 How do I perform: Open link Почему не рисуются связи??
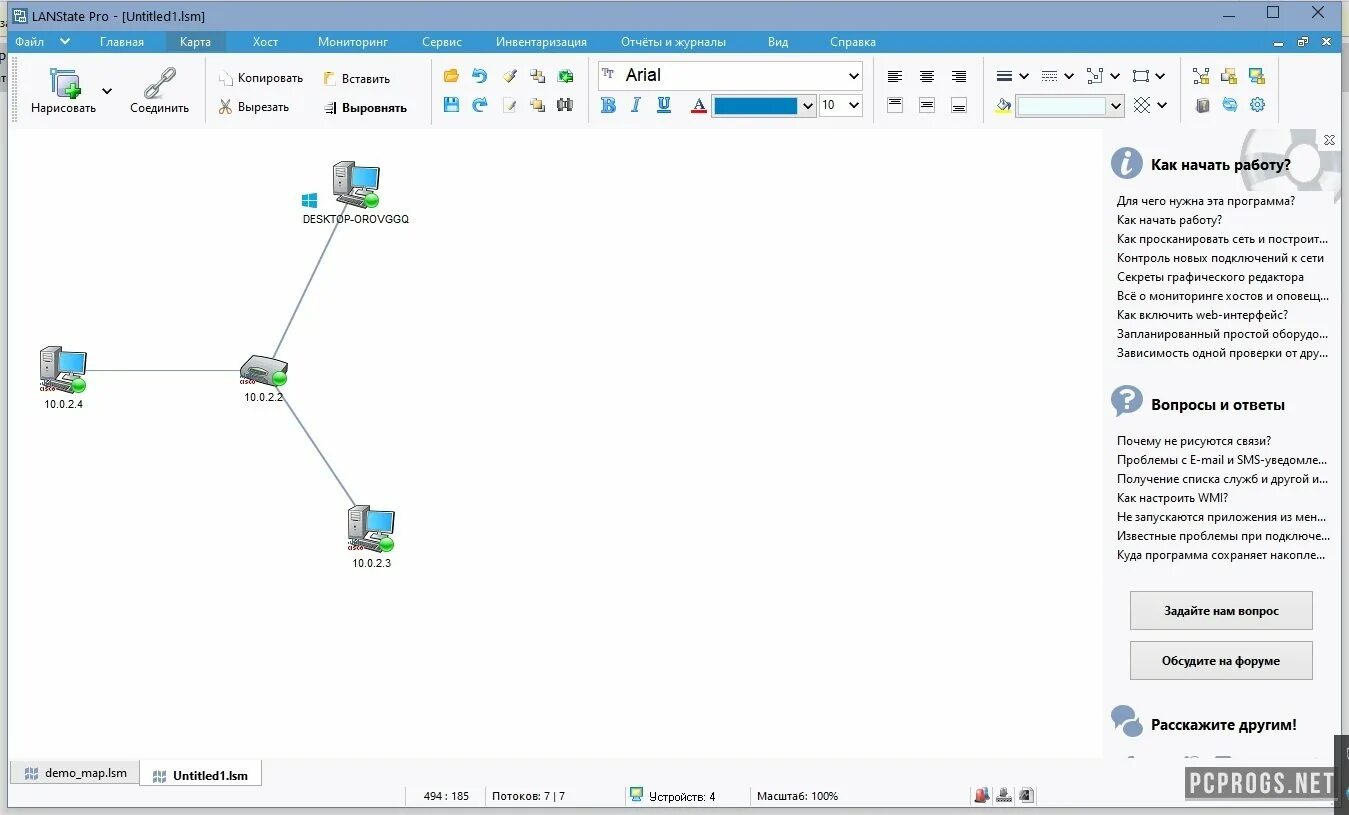tap(1194, 440)
